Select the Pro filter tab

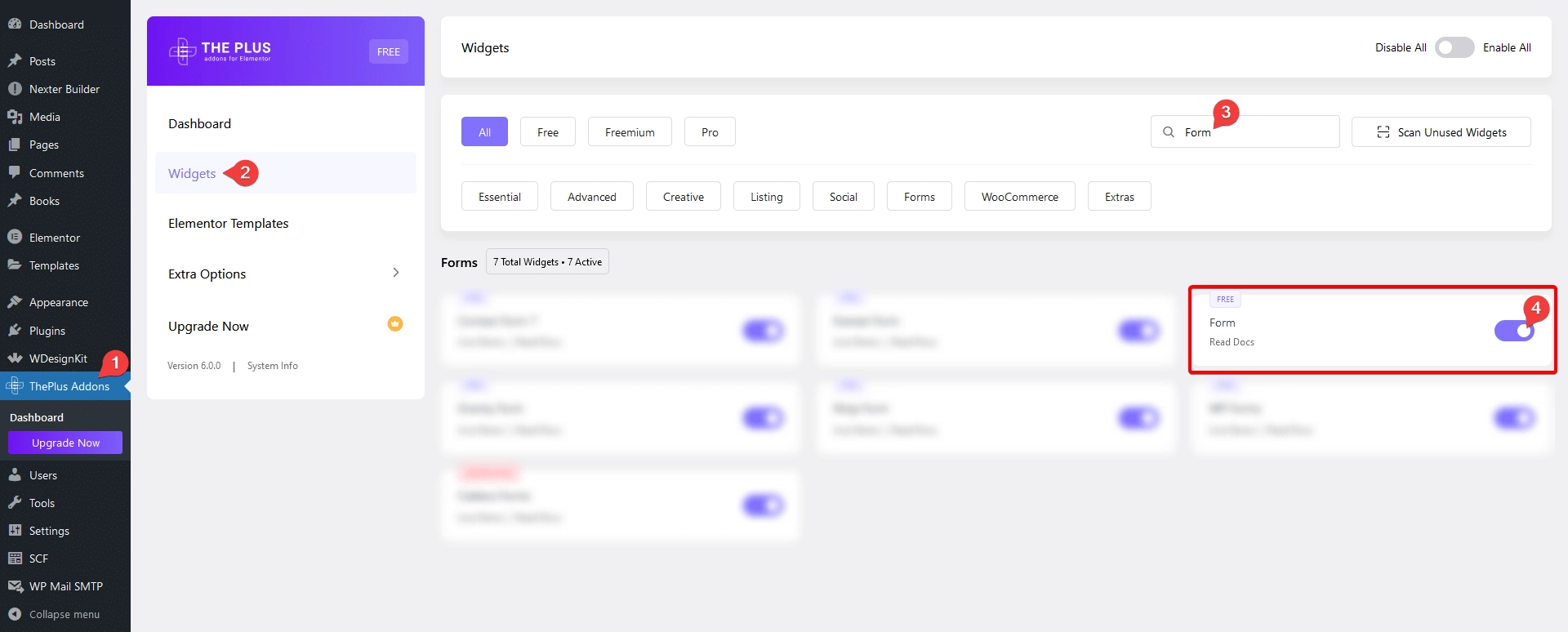pyautogui.click(x=710, y=131)
